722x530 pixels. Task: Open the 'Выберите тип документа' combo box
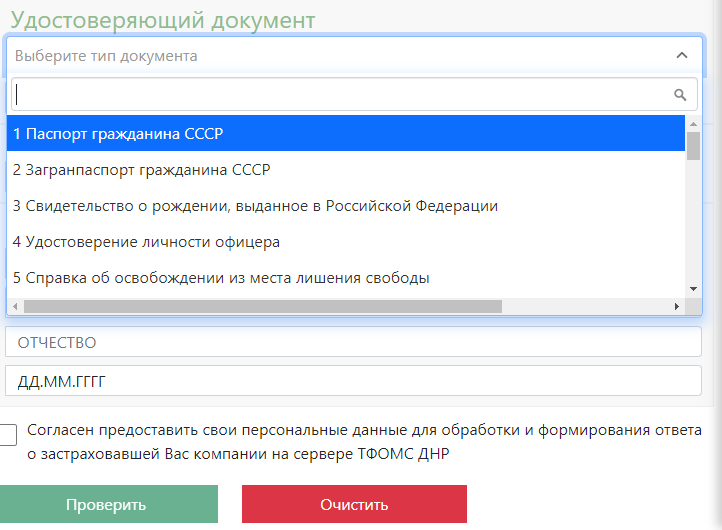354,56
